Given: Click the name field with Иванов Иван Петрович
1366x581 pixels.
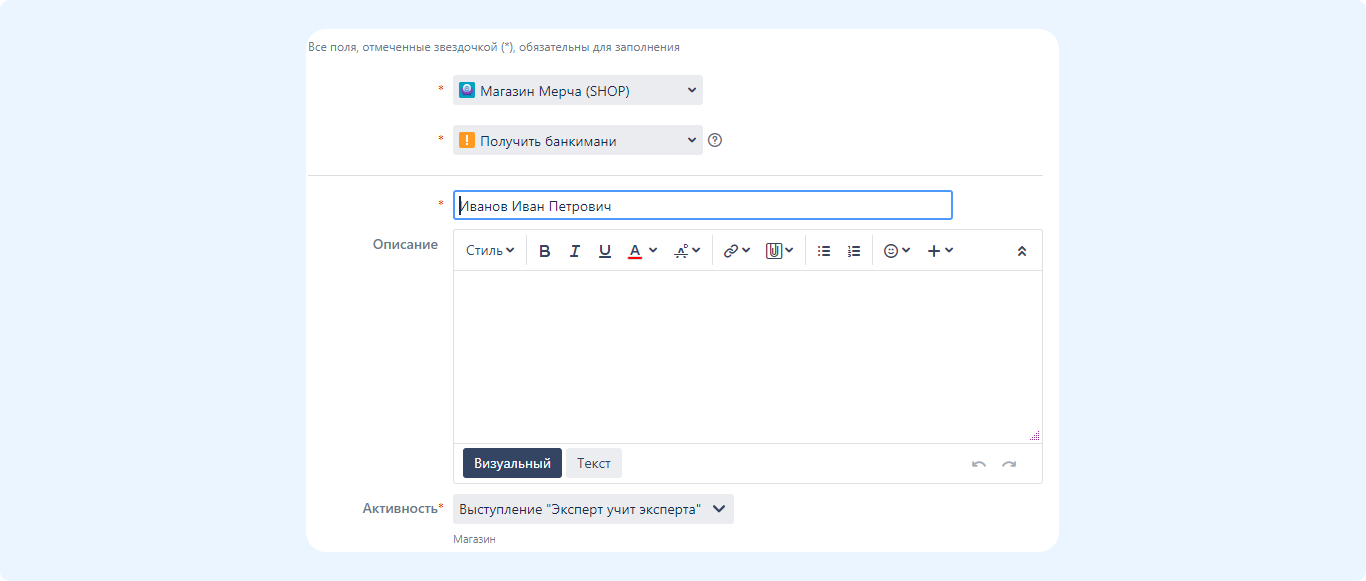Looking at the screenshot, I should [703, 205].
